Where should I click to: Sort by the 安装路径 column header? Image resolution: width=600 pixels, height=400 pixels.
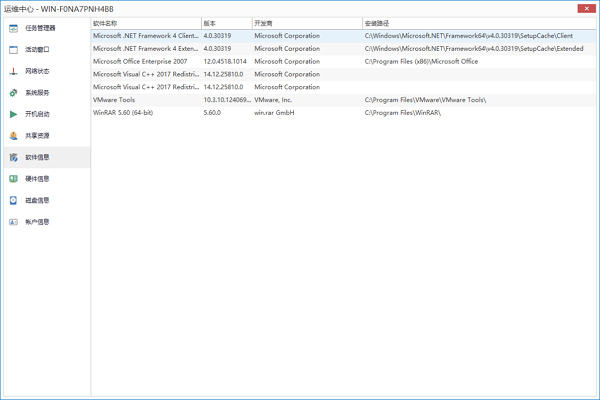coord(479,23)
